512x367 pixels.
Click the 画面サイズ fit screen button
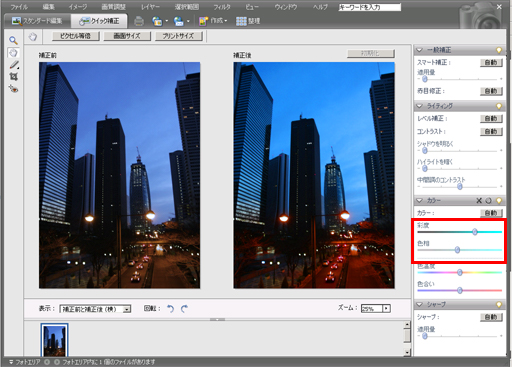[127, 36]
